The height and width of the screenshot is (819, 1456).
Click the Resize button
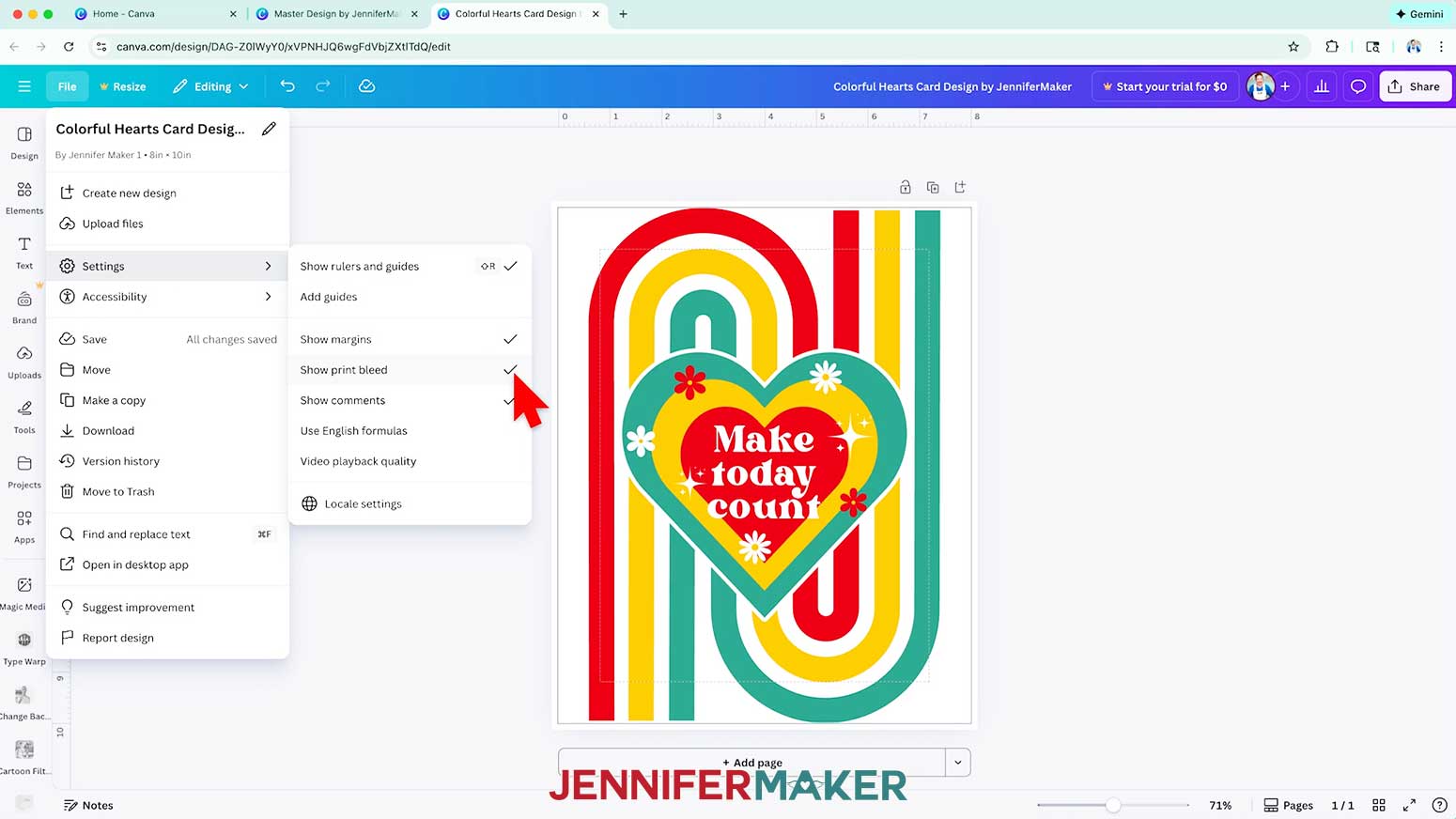tap(122, 86)
